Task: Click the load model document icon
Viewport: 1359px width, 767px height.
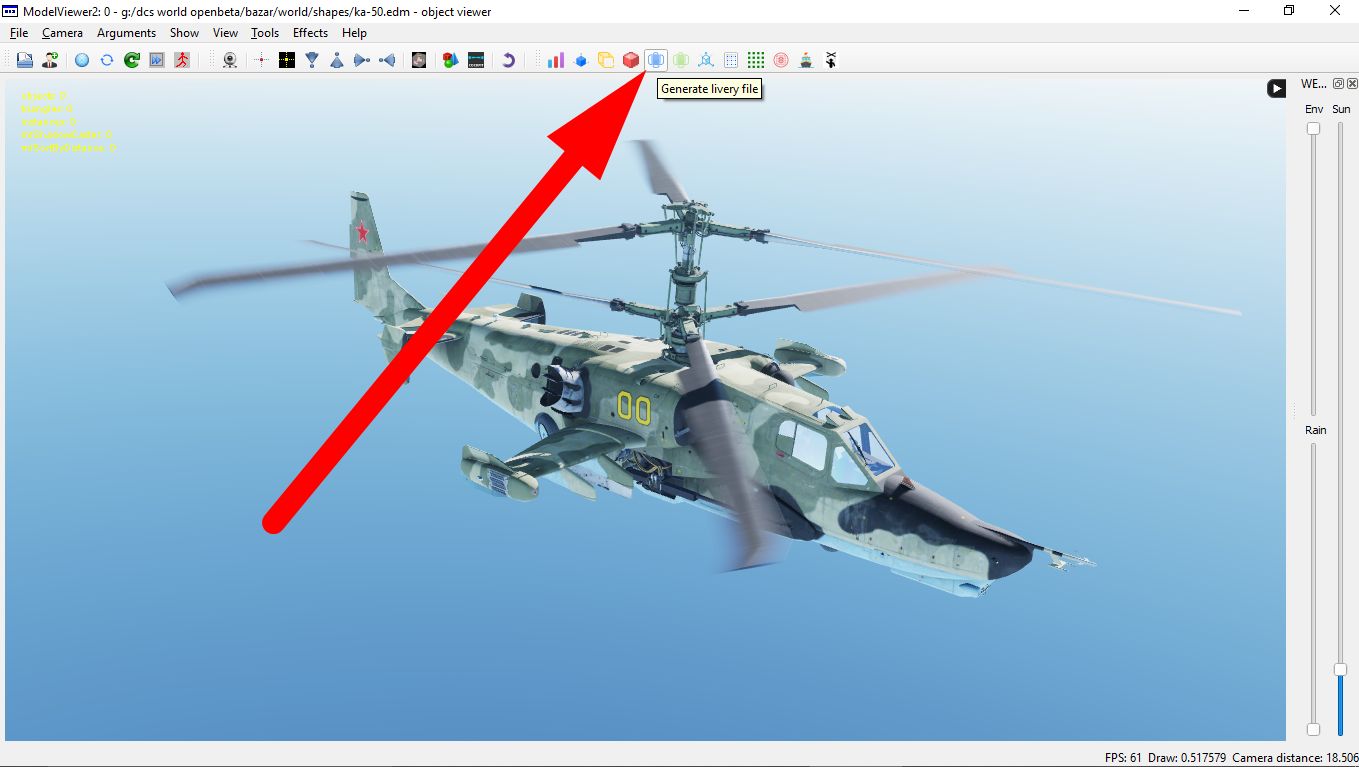Action: [25, 60]
